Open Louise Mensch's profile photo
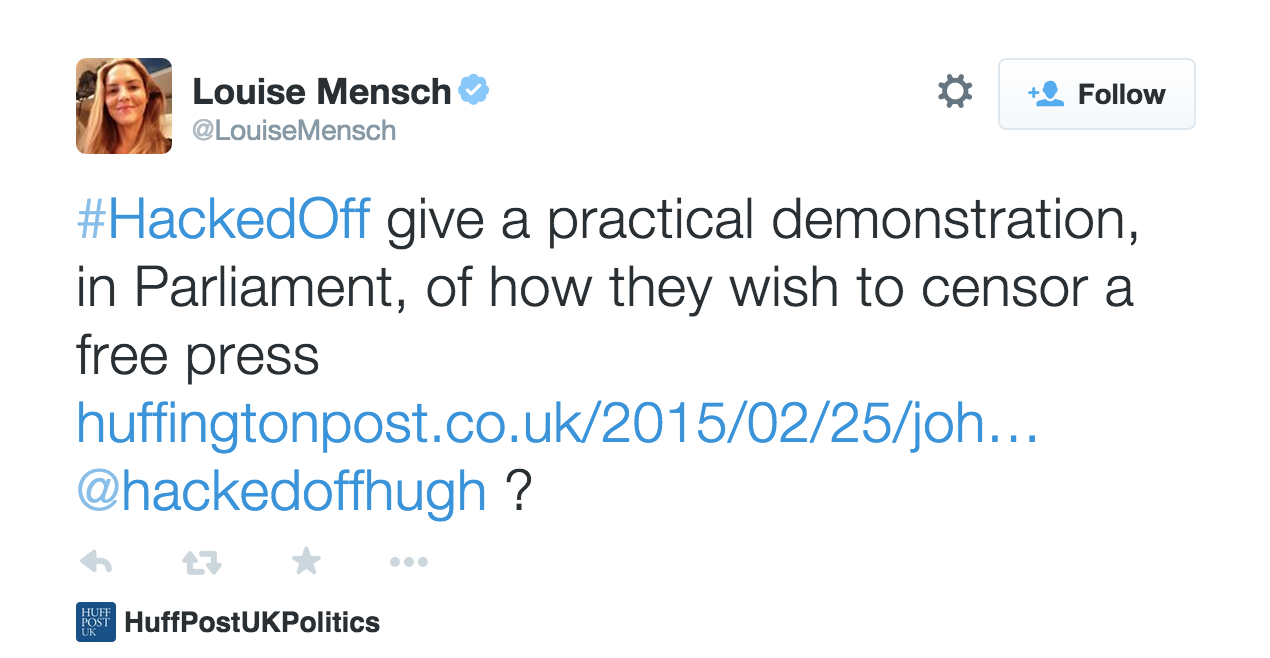Image resolution: width=1270 pixels, height=658 pixels. coord(124,106)
